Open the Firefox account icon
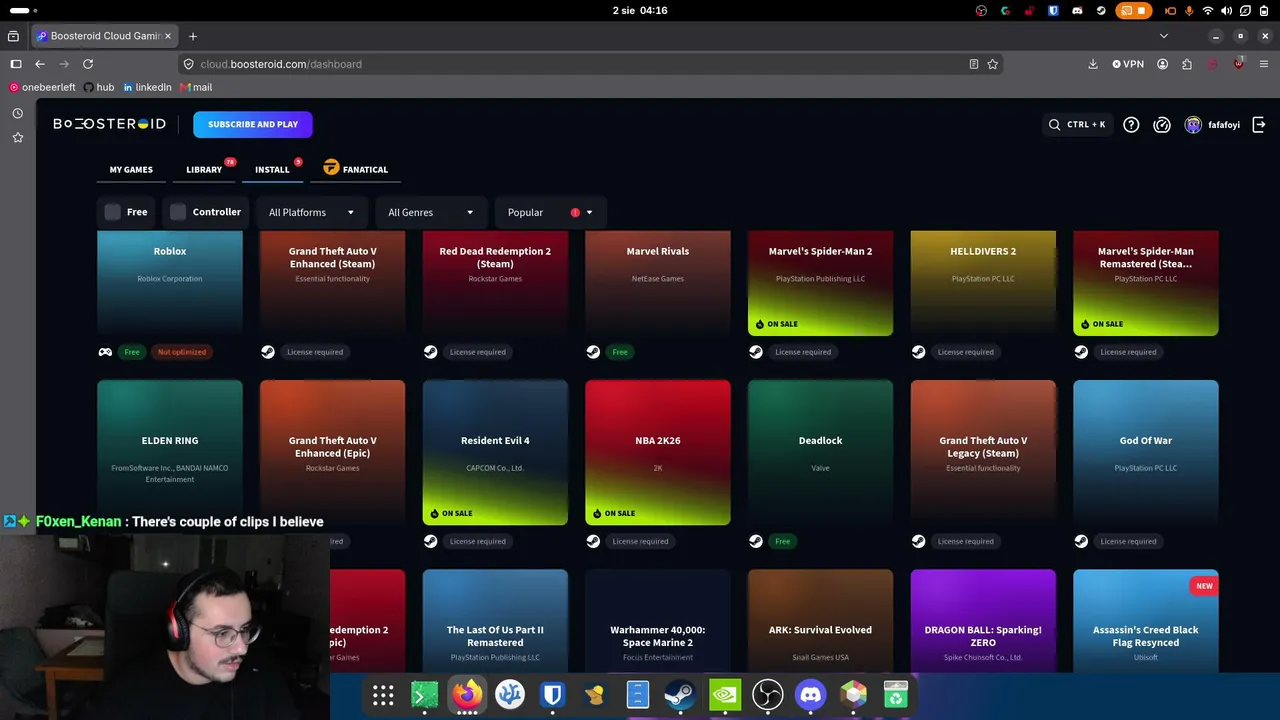This screenshot has height=720, width=1280. pyautogui.click(x=1162, y=64)
